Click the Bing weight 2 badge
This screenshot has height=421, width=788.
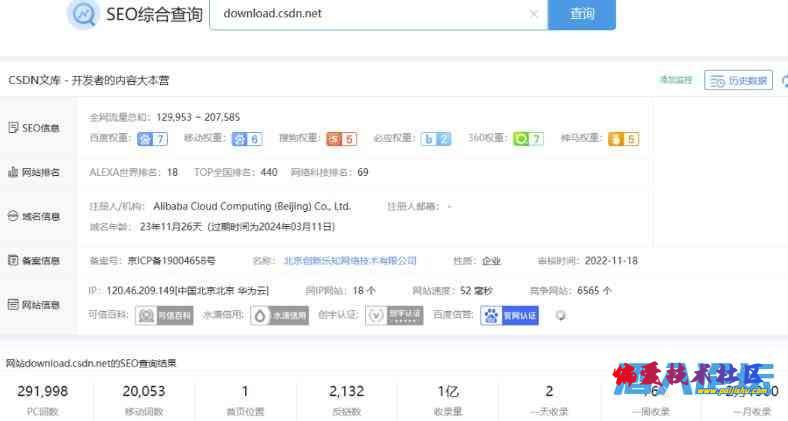(435, 139)
